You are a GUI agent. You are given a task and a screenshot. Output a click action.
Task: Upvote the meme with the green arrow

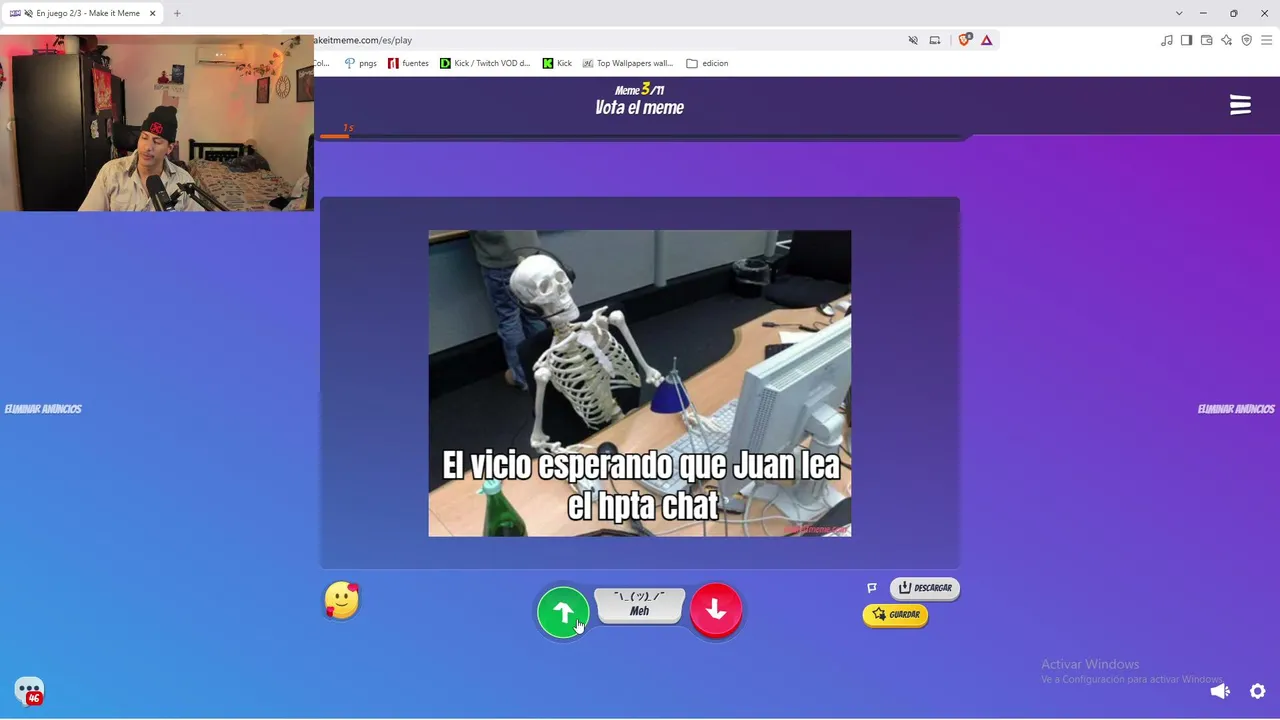point(563,612)
